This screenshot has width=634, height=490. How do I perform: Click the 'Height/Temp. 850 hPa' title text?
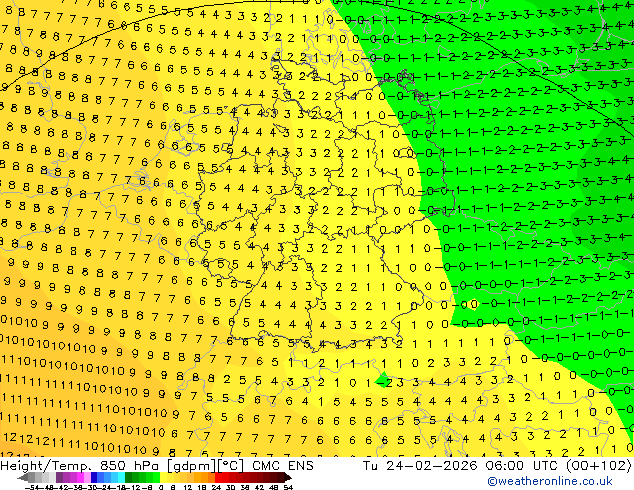coord(82,466)
